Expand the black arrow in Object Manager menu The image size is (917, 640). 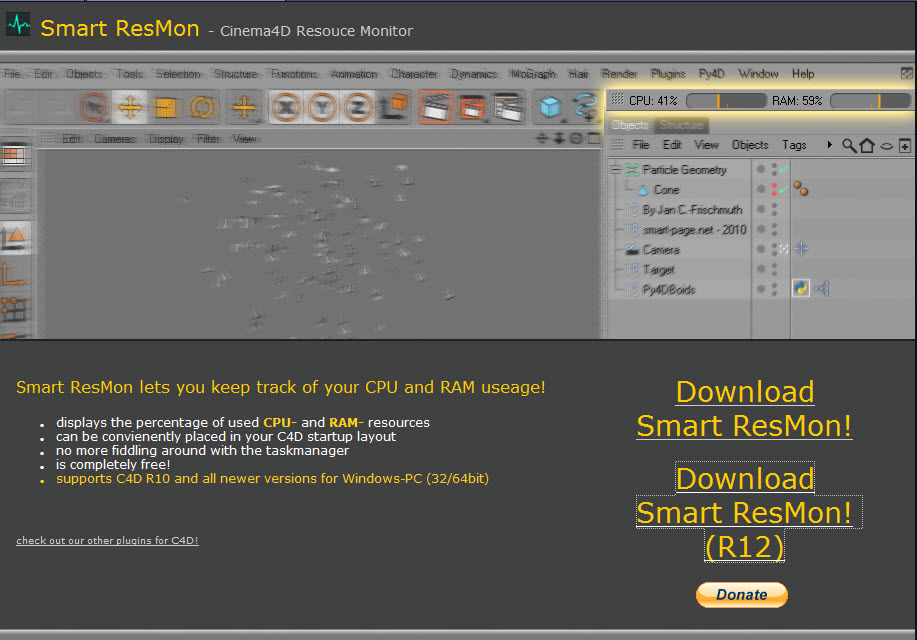pyautogui.click(x=829, y=144)
